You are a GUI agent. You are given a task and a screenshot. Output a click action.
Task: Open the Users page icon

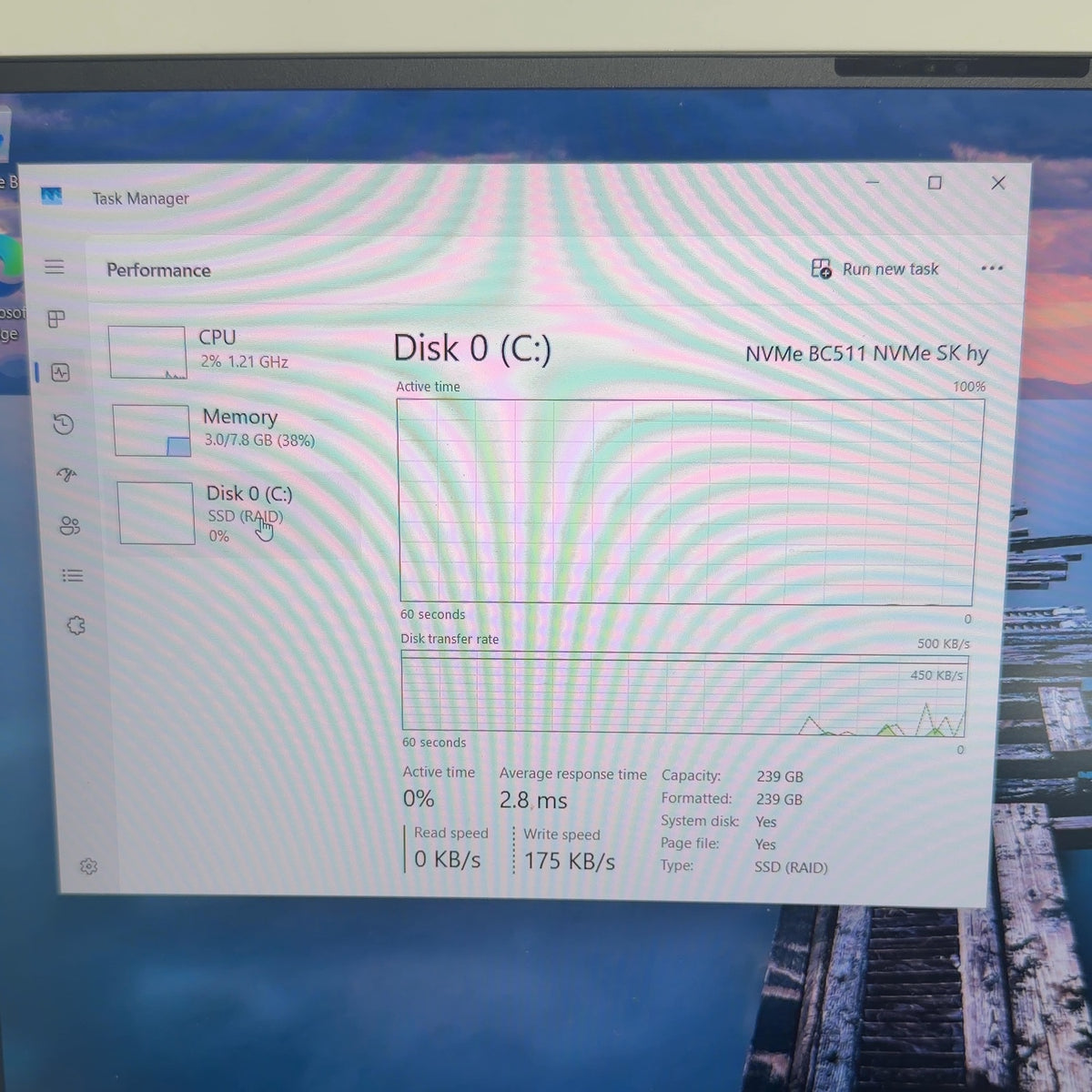(70, 526)
